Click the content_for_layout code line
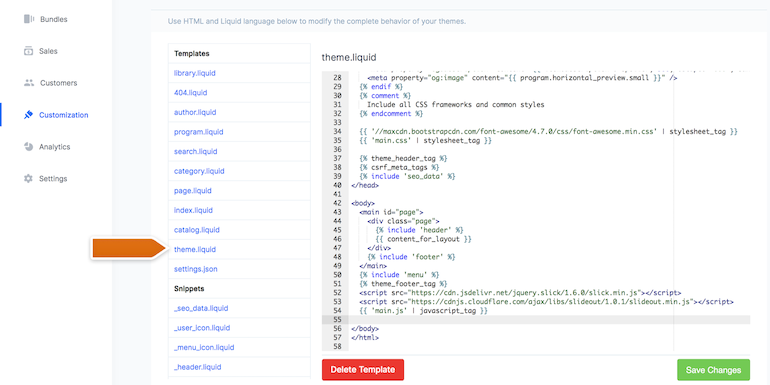This screenshot has height=385, width=770. point(423,239)
